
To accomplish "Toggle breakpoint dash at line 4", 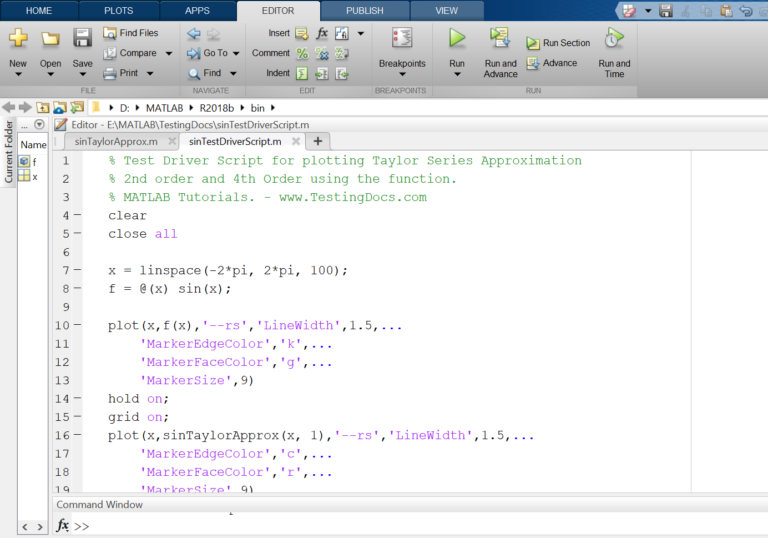I will 77,215.
